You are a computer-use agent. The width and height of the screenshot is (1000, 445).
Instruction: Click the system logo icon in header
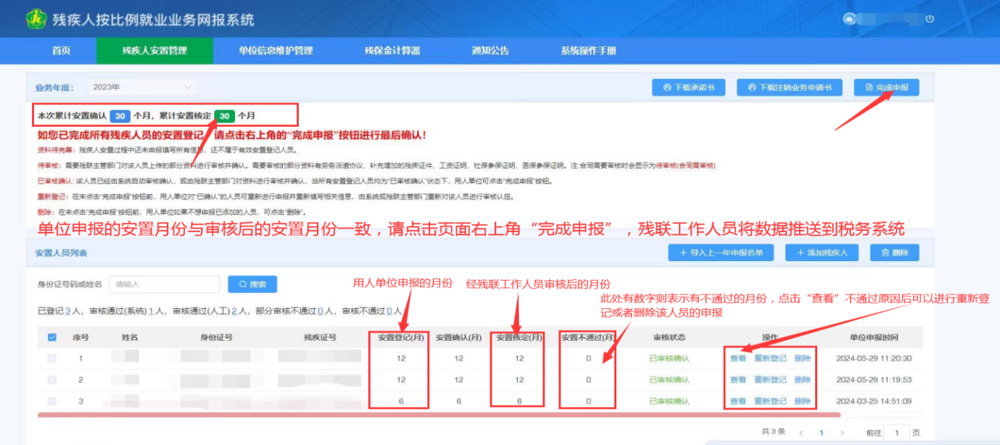click(x=36, y=19)
